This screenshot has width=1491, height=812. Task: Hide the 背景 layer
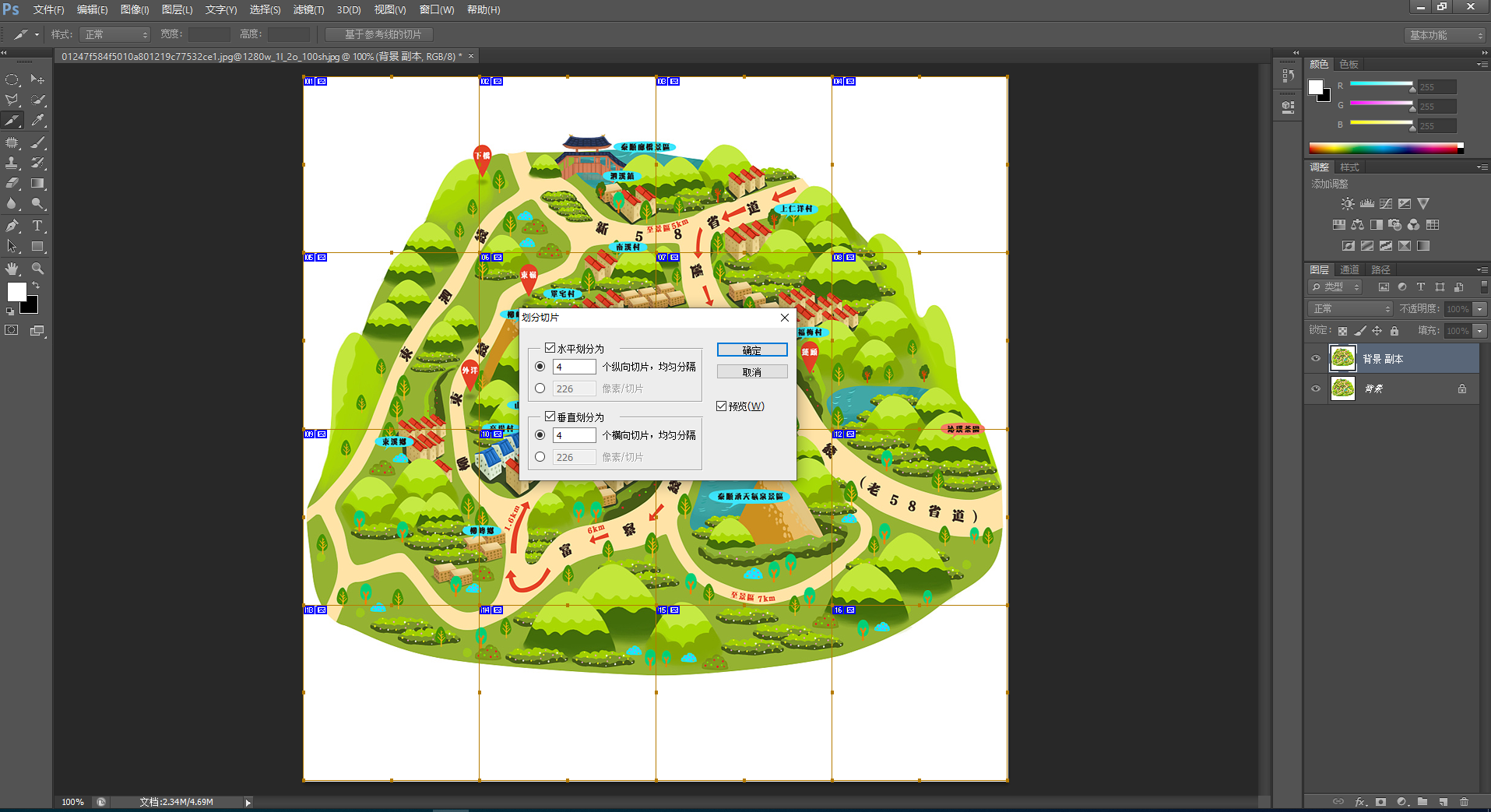[1316, 388]
